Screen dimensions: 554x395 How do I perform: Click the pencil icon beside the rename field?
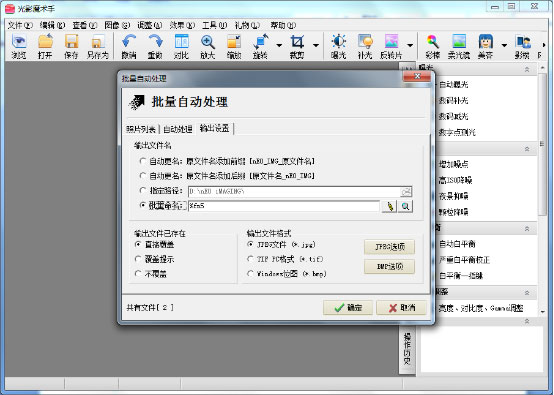click(x=390, y=206)
